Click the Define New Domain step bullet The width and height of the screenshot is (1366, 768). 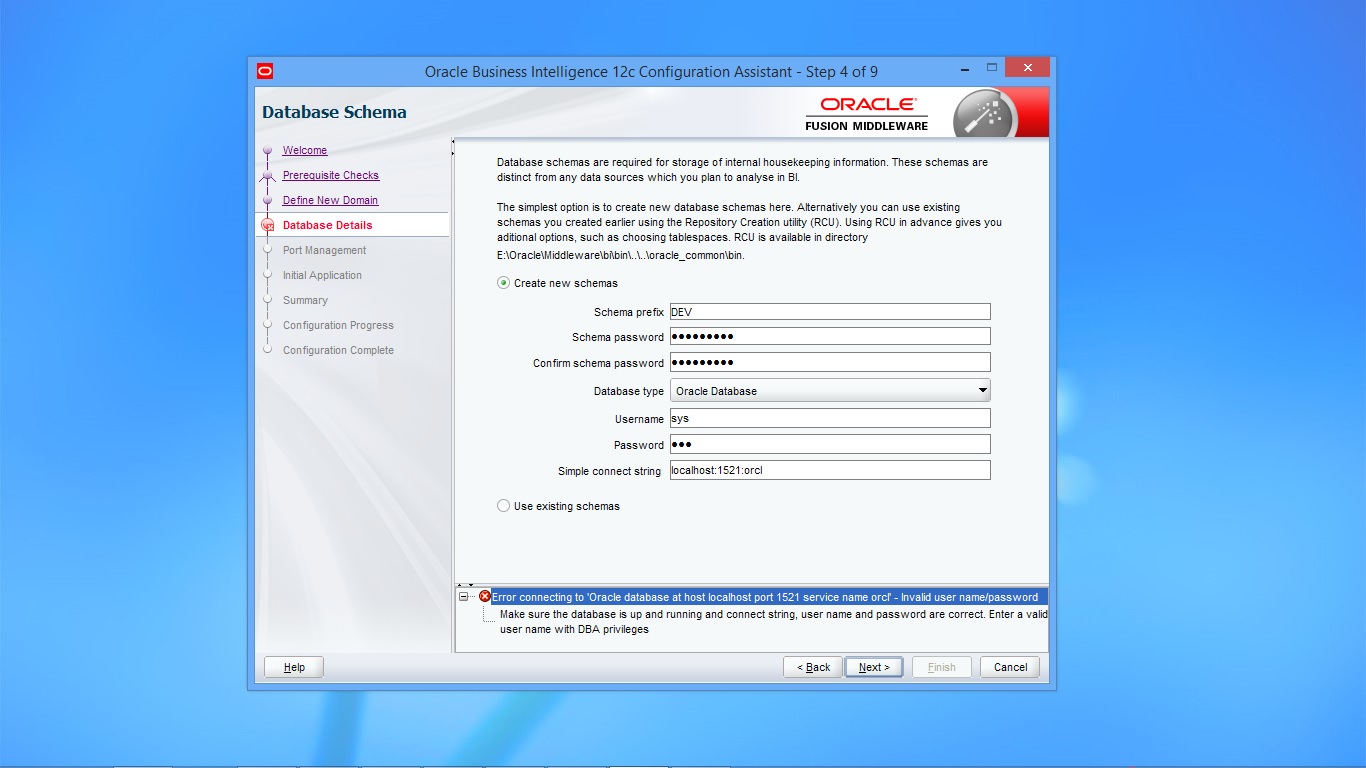267,201
